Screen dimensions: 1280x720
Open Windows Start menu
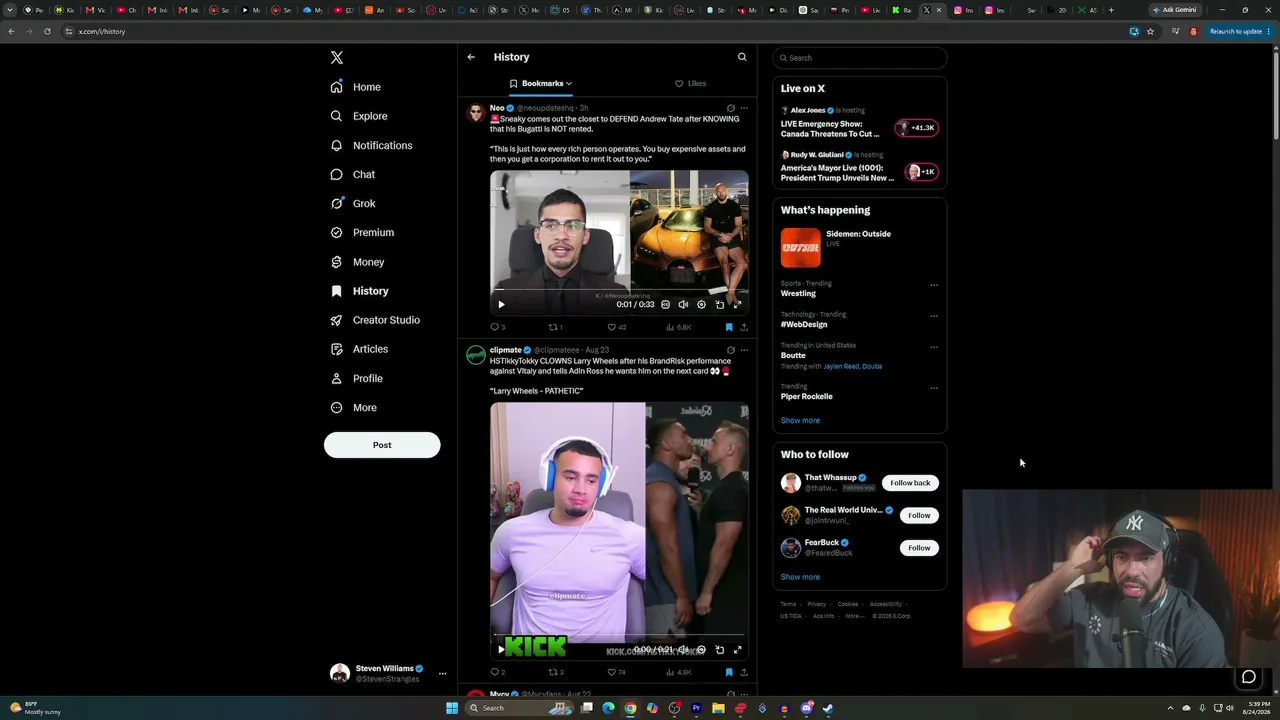[x=452, y=708]
